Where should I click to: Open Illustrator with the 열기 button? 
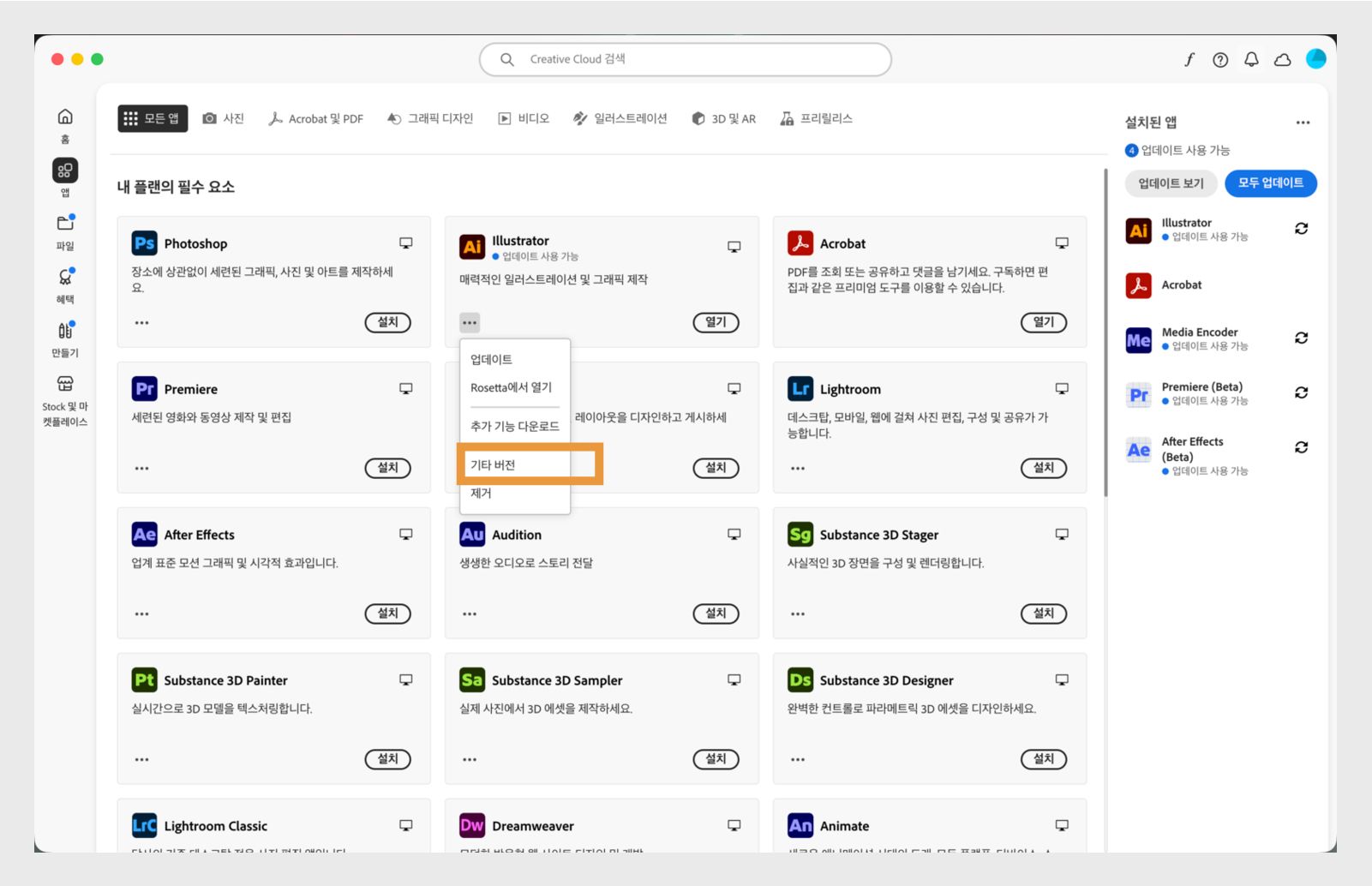[716, 322]
